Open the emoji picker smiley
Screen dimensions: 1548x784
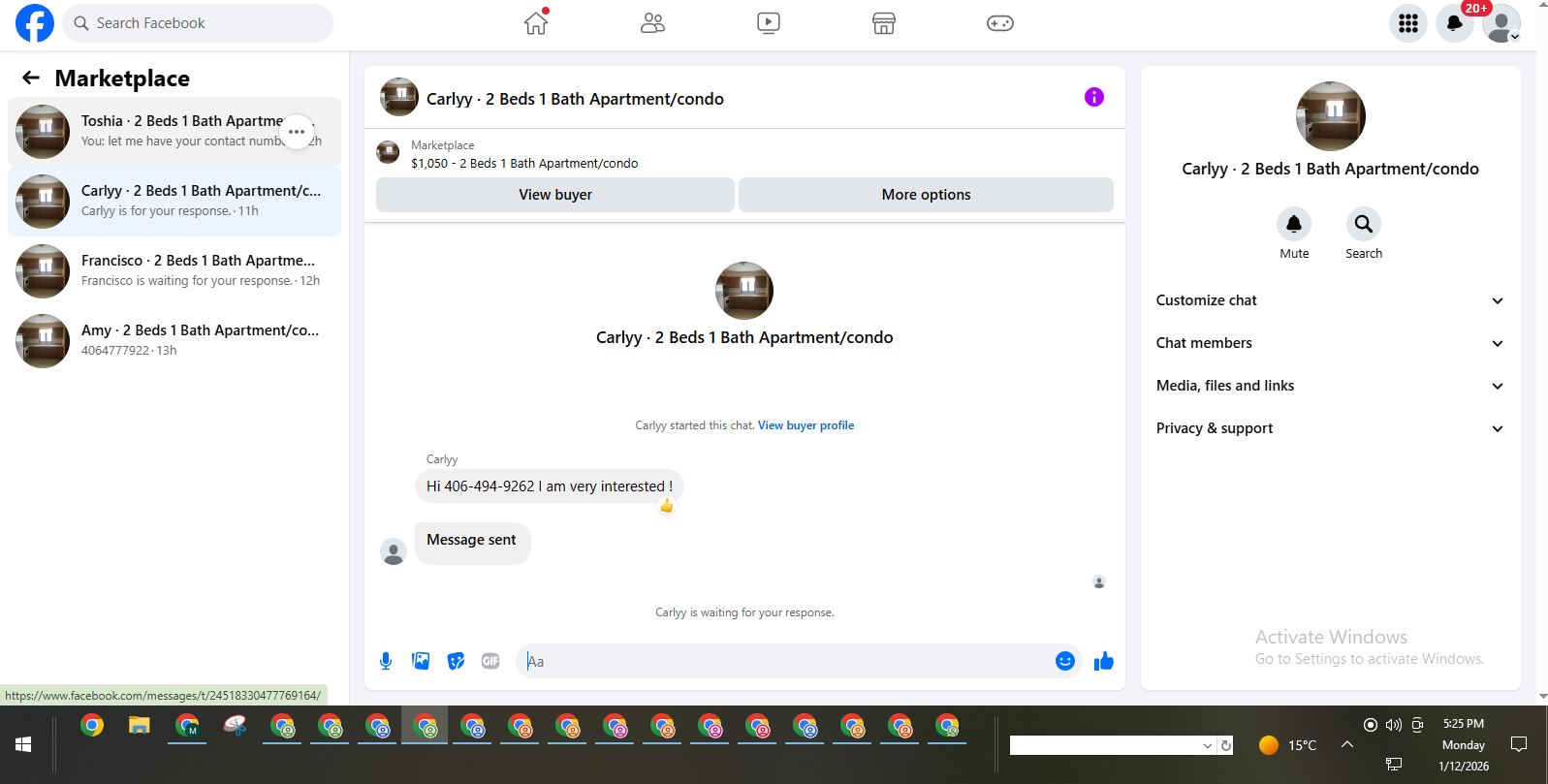pyautogui.click(x=1065, y=661)
